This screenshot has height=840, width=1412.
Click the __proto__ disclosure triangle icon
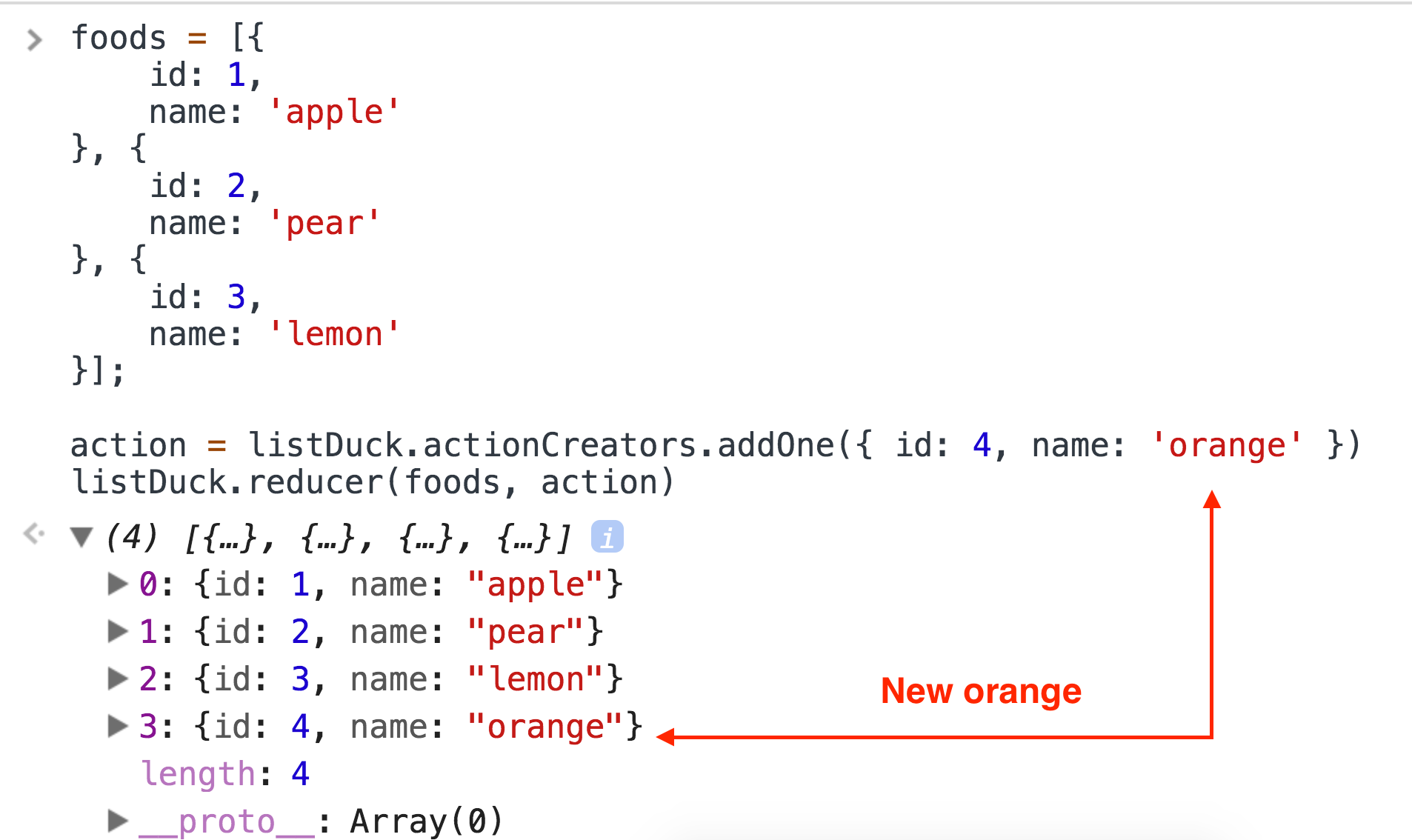coord(117,820)
